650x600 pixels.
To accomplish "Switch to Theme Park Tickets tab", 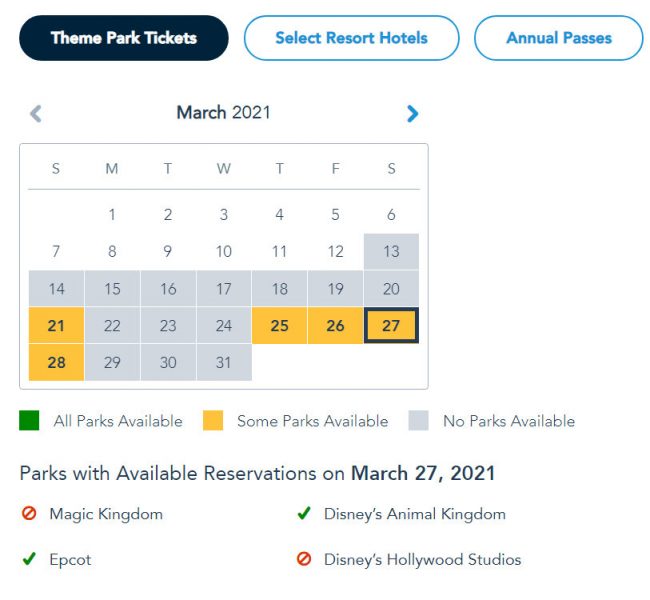I will coord(123,38).
